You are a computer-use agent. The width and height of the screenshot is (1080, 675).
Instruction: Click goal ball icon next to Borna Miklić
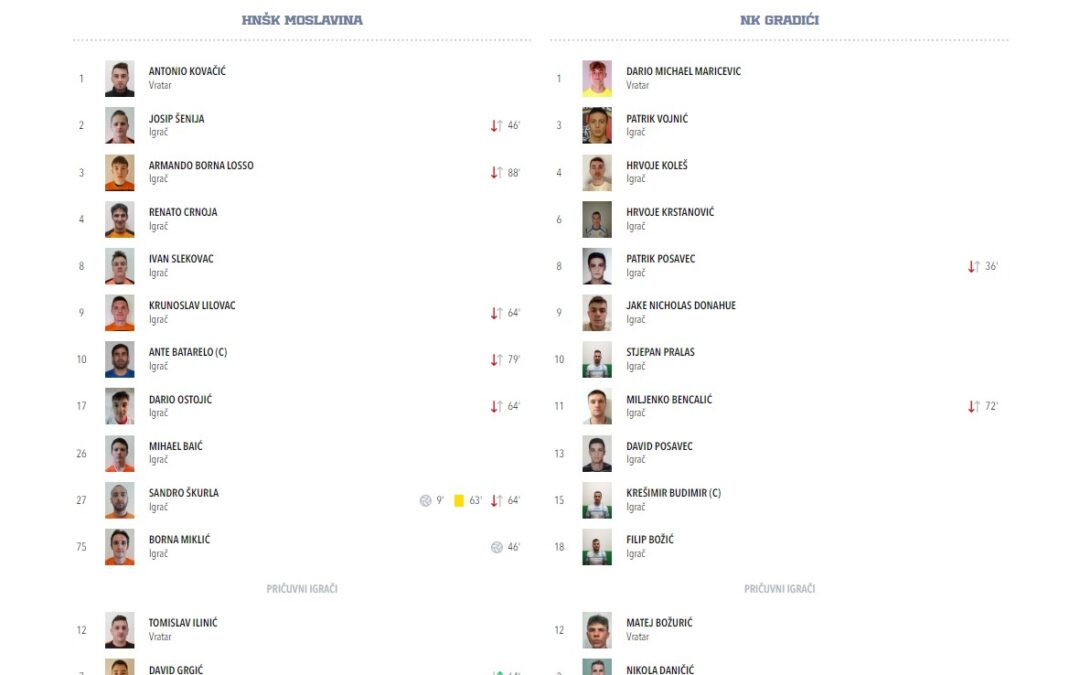pos(497,547)
